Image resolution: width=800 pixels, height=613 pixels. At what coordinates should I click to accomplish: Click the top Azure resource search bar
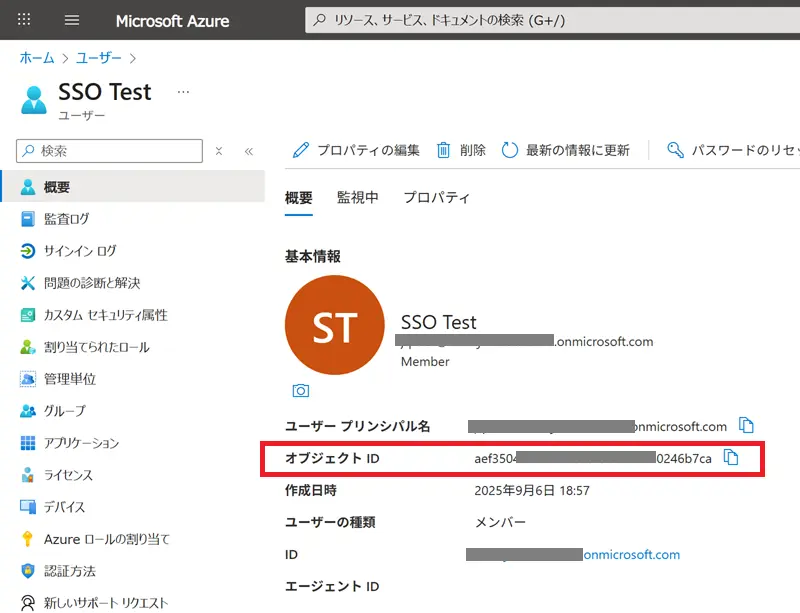[550, 20]
